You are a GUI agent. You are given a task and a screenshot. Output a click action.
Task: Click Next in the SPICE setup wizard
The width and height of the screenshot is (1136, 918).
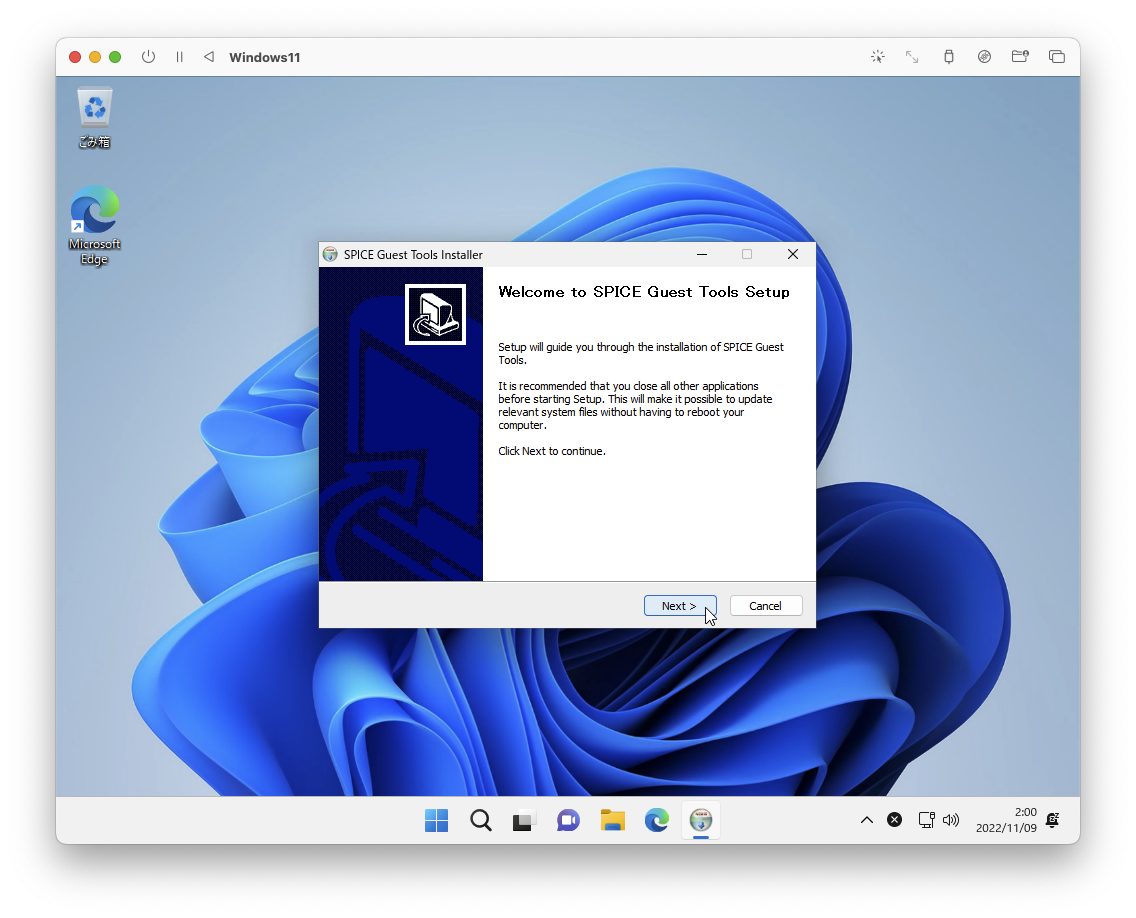(680, 605)
